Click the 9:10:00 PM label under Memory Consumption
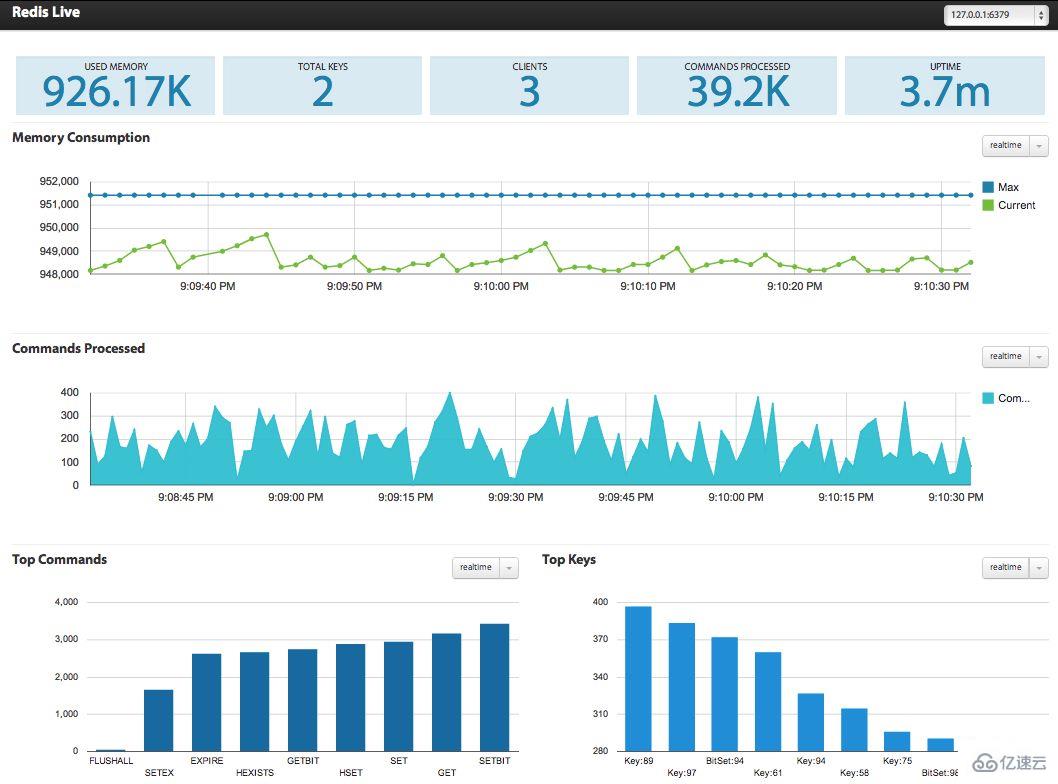The height and width of the screenshot is (784, 1058). (501, 287)
